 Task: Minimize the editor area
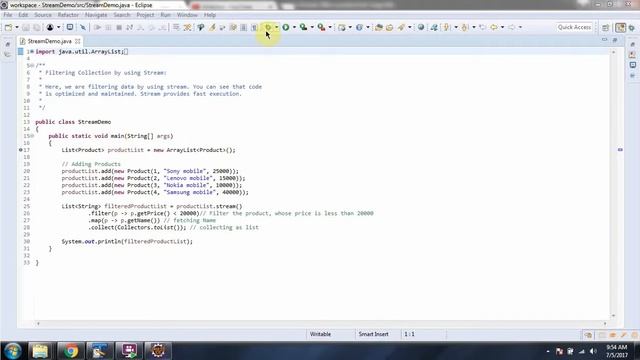point(604,40)
